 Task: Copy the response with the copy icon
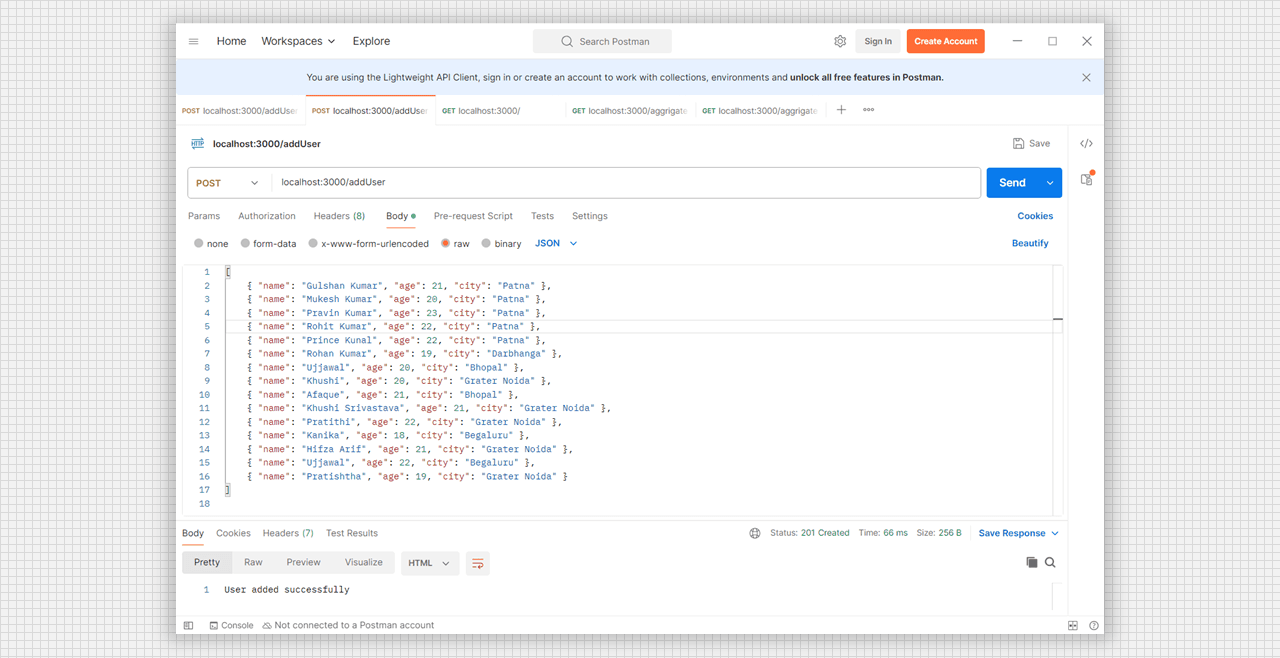pos(1031,563)
